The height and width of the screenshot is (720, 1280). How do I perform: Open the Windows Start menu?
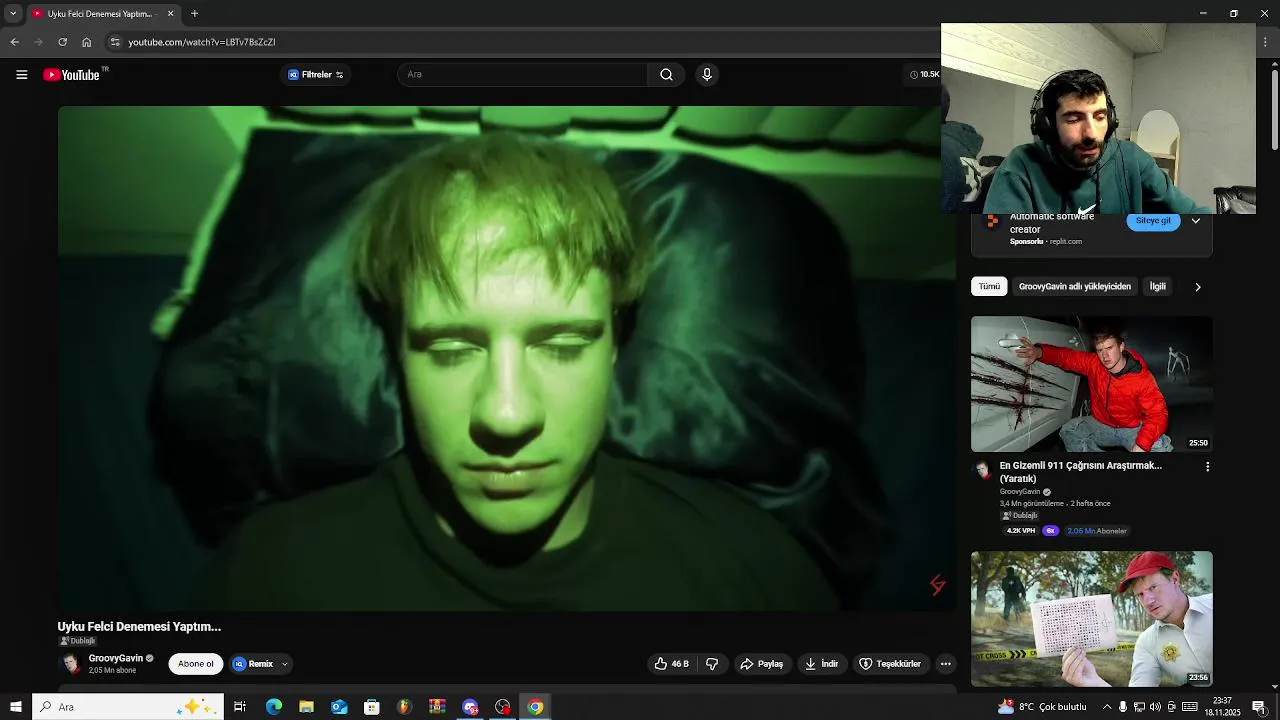pos(15,707)
